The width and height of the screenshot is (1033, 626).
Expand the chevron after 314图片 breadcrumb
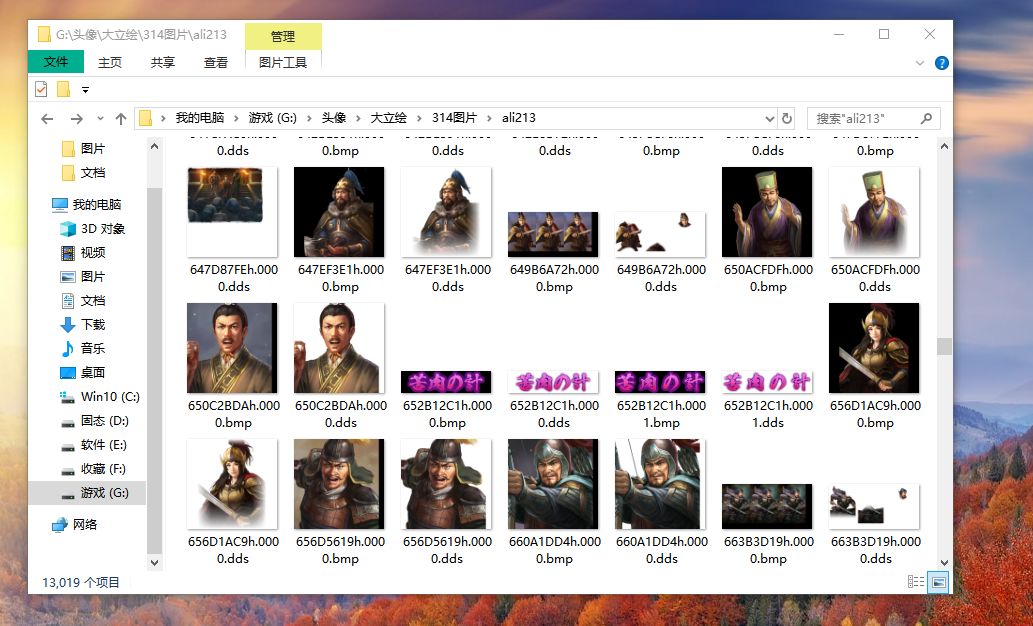pos(489,119)
